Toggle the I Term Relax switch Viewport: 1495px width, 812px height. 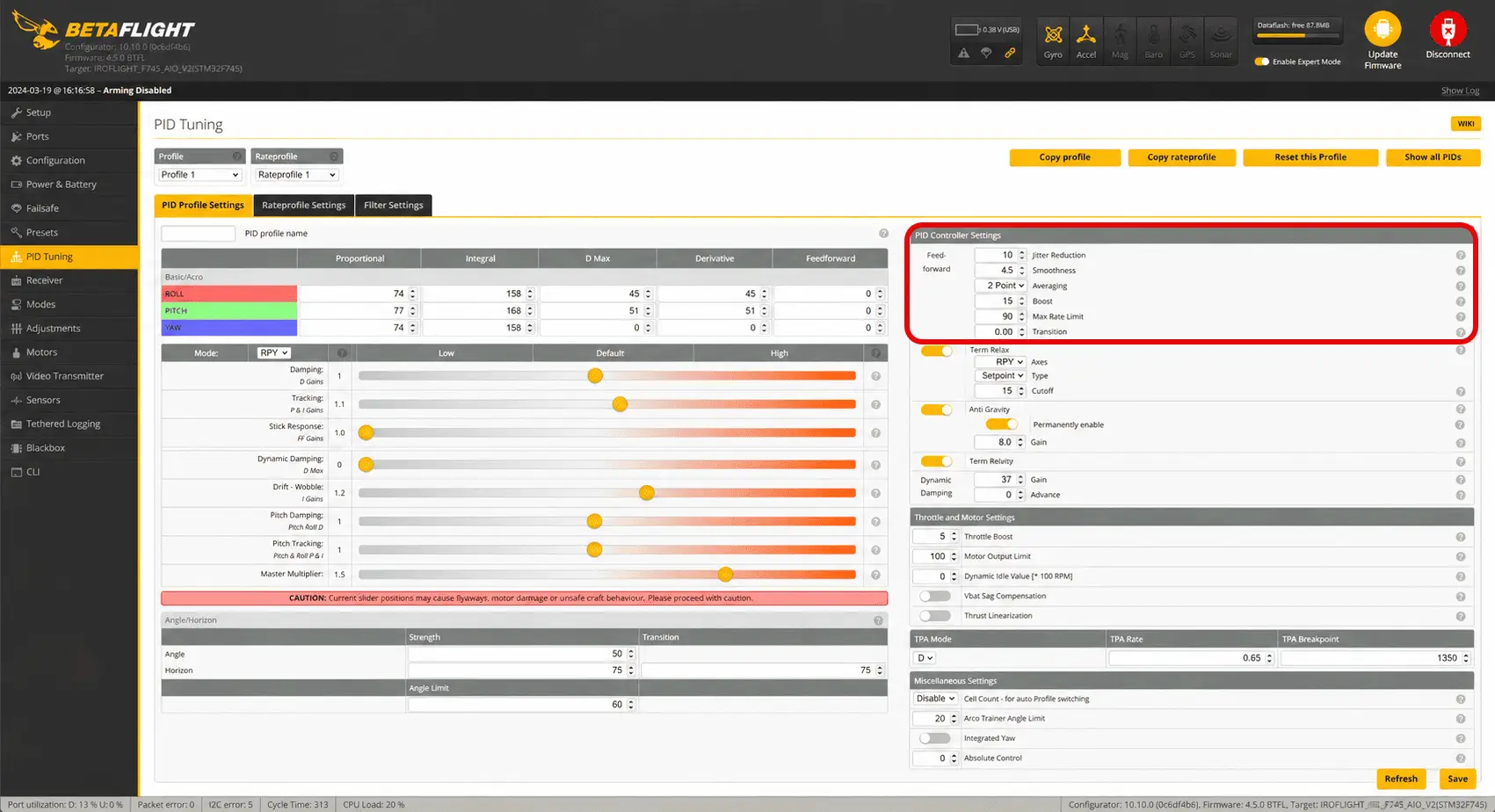tap(937, 351)
